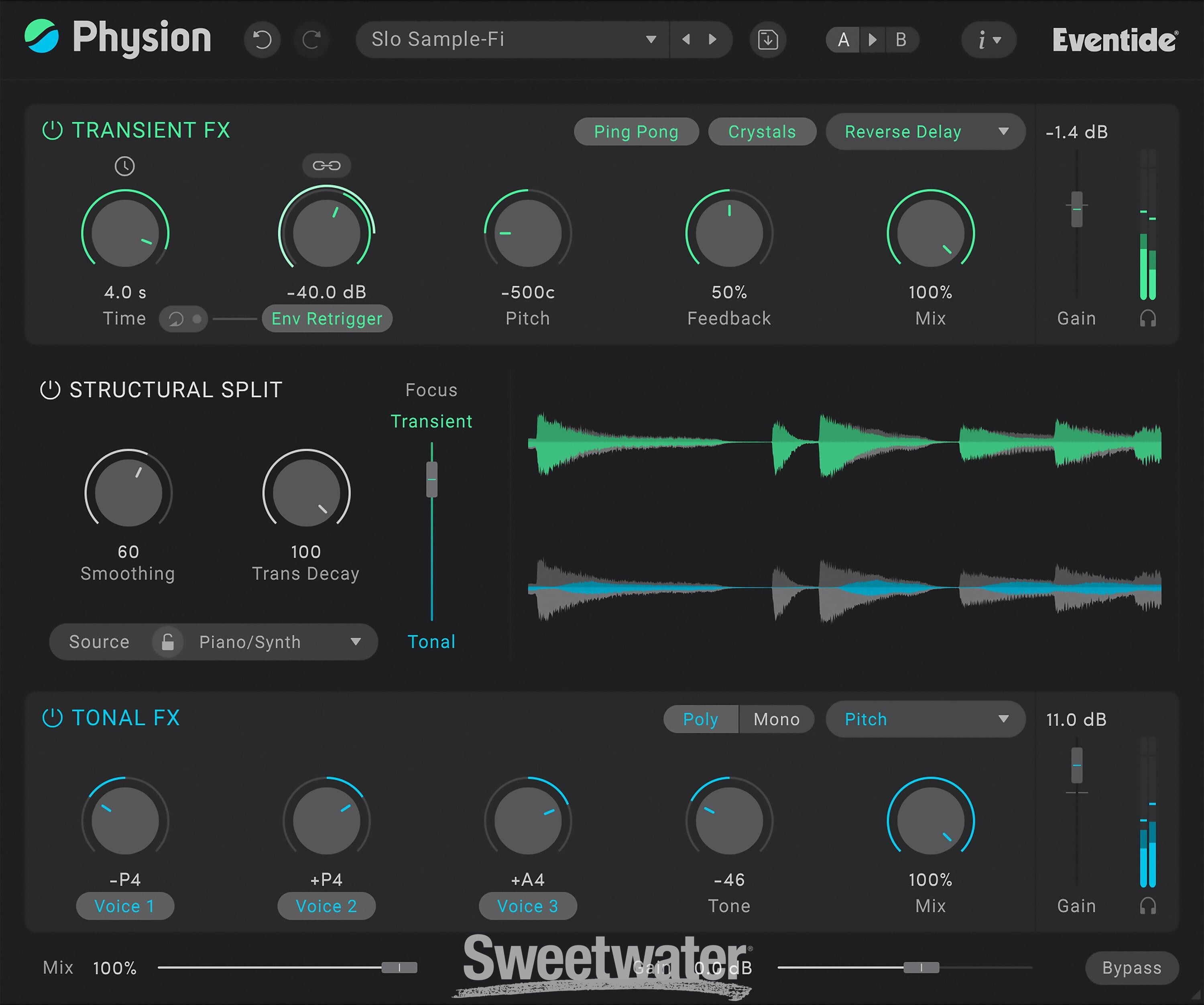Click the Tonal FX Mix knob
The width and height of the screenshot is (1204, 1005).
coord(931,820)
